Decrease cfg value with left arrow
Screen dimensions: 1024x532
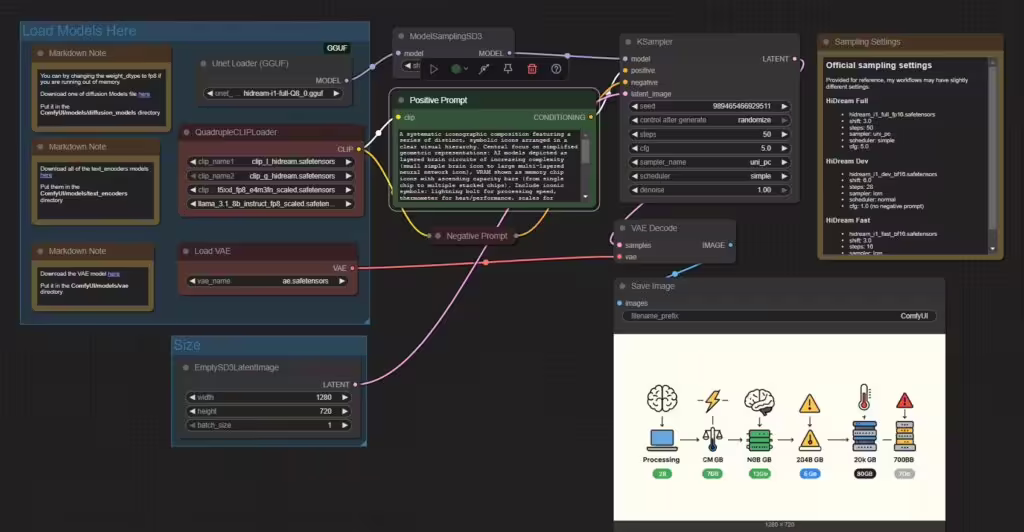(x=635, y=148)
